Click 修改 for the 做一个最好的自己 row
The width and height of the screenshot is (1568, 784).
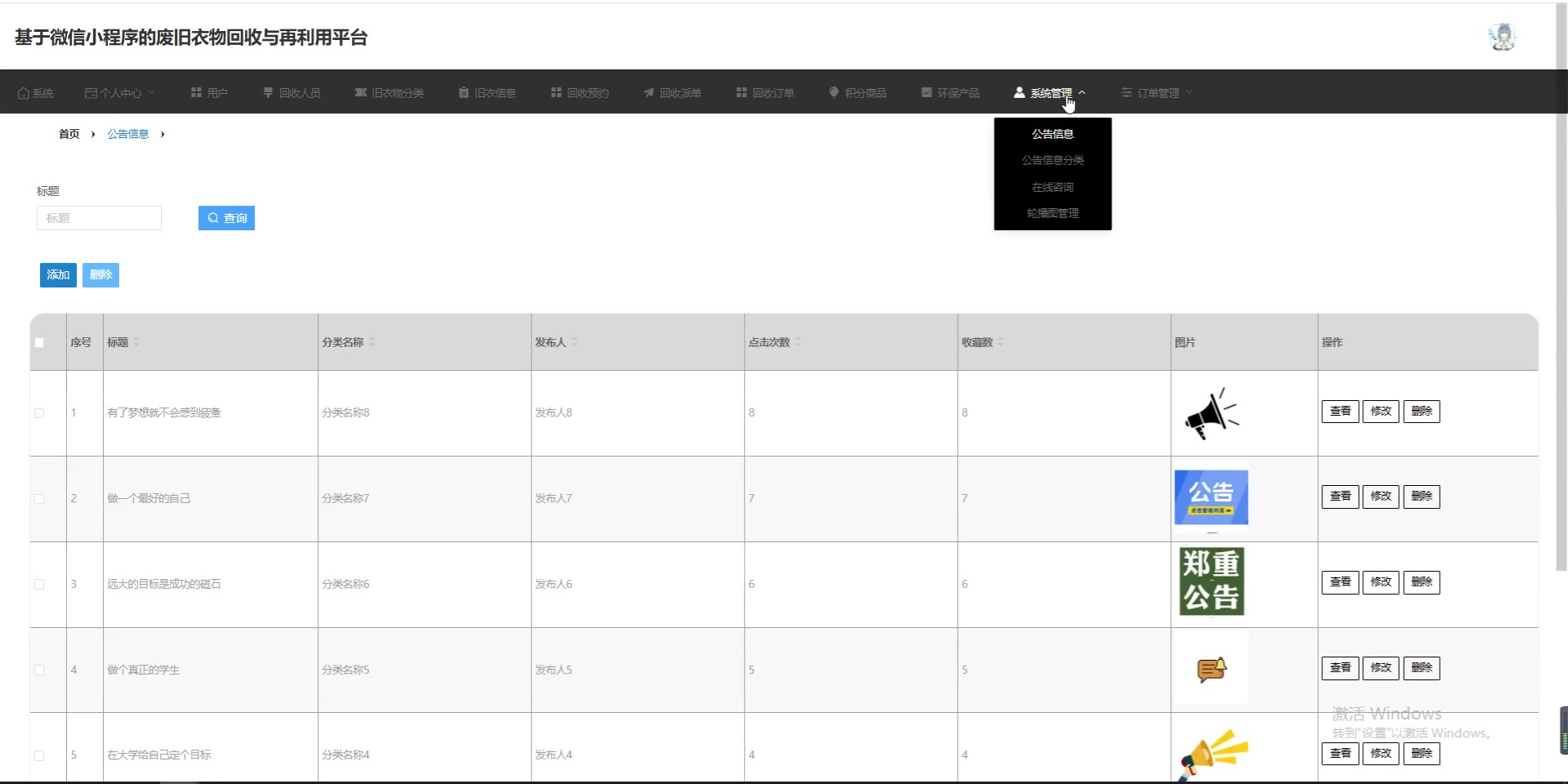click(1381, 497)
